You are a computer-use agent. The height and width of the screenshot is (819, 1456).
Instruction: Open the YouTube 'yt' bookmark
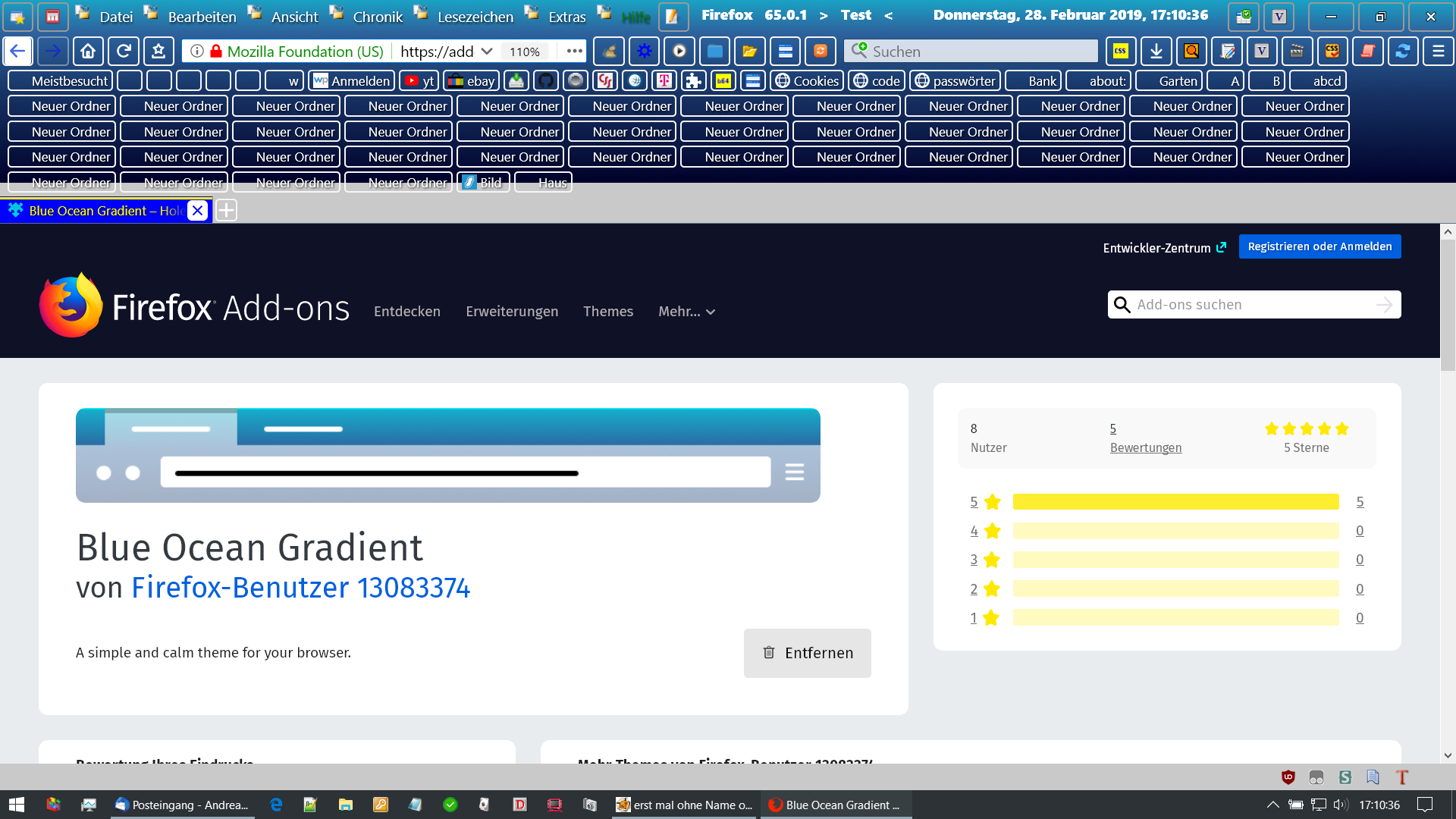click(x=419, y=80)
